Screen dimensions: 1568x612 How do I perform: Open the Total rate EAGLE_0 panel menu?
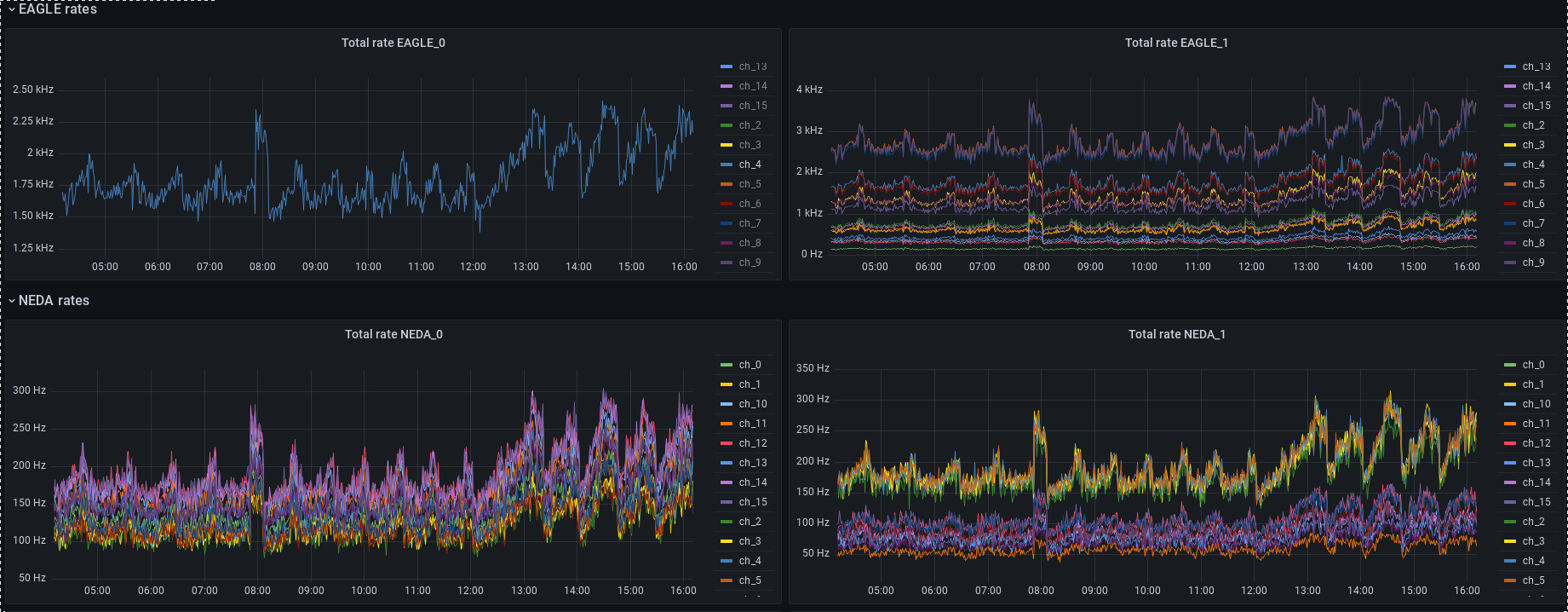393,43
